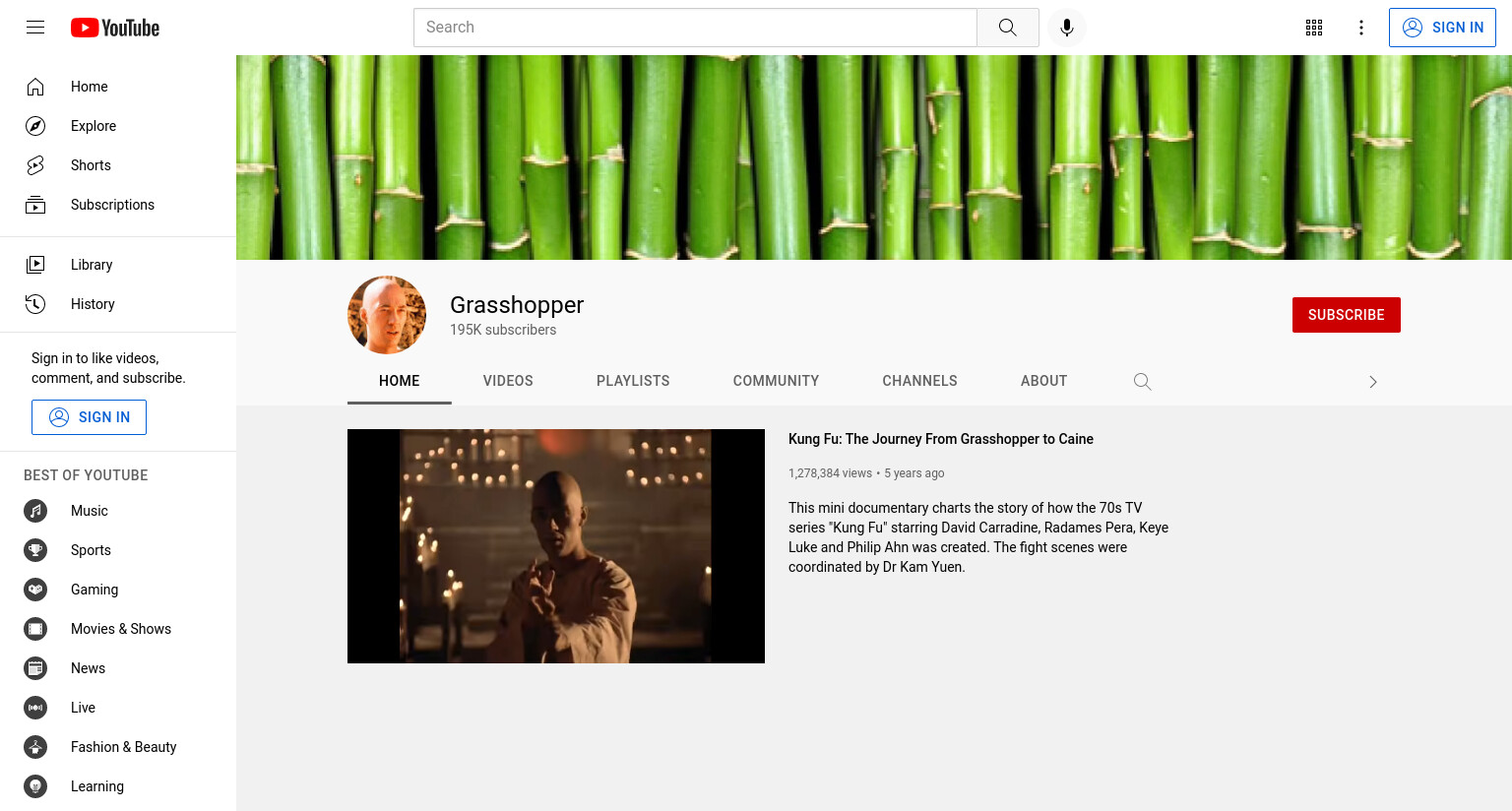Click the 195K subscribers text
This screenshot has height=811, width=1512.
tap(503, 330)
